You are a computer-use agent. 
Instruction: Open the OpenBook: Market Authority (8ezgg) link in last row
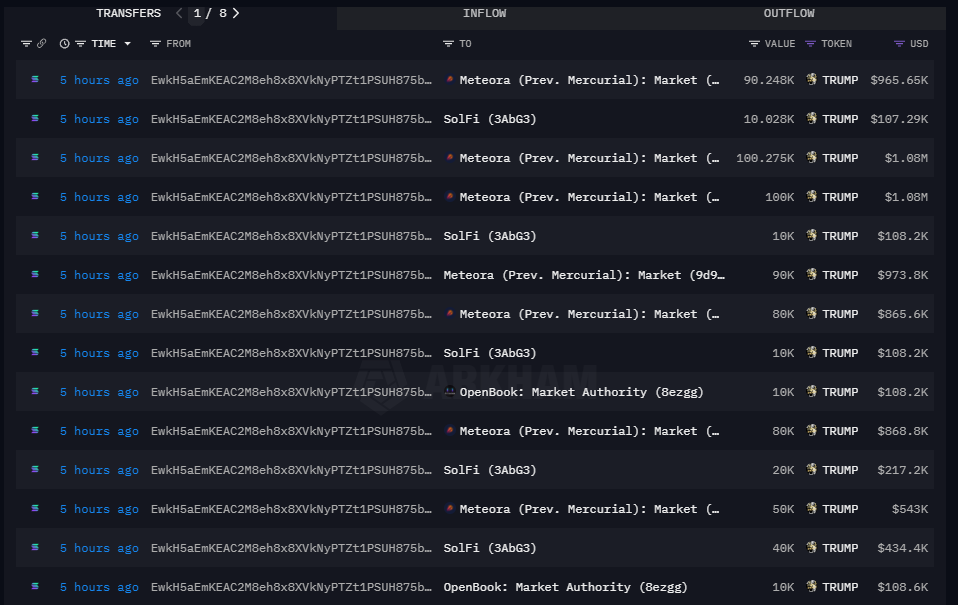click(x=565, y=587)
